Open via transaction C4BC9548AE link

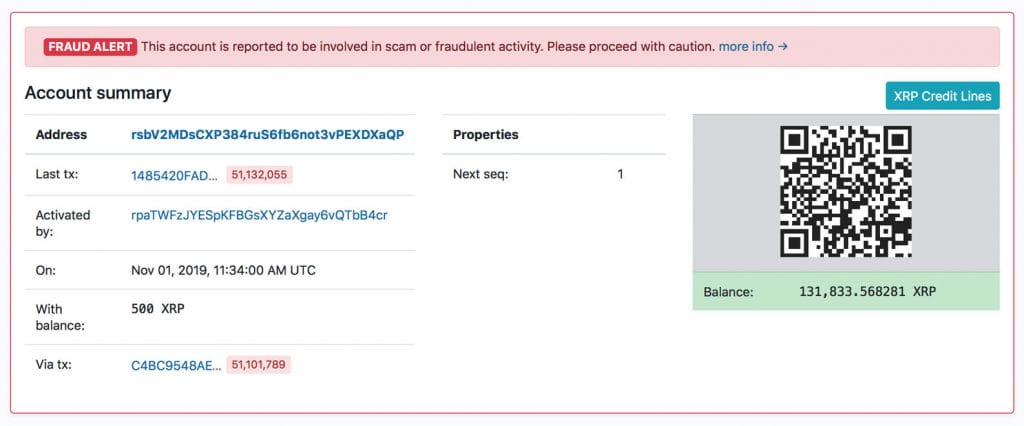[x=176, y=366]
